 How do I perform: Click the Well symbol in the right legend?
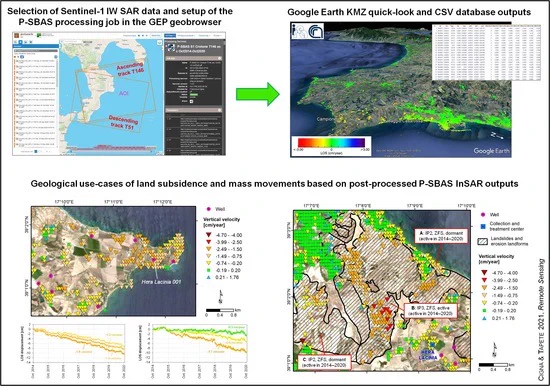point(483,214)
